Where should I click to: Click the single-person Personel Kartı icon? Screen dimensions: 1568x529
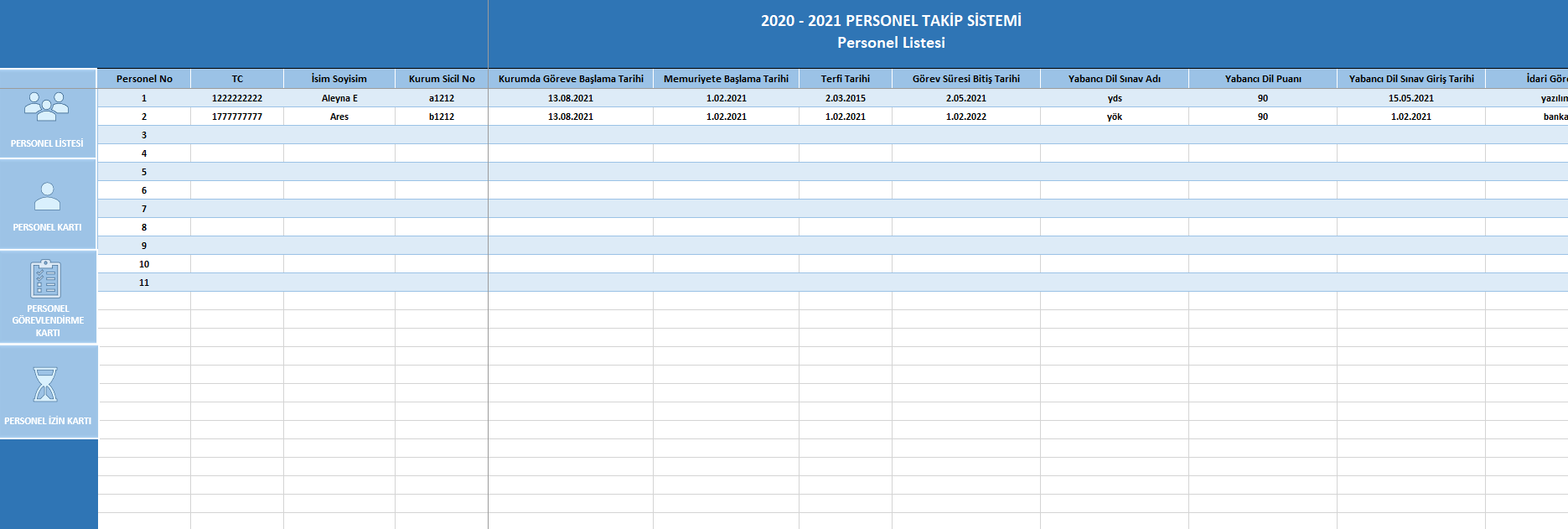tap(47, 197)
